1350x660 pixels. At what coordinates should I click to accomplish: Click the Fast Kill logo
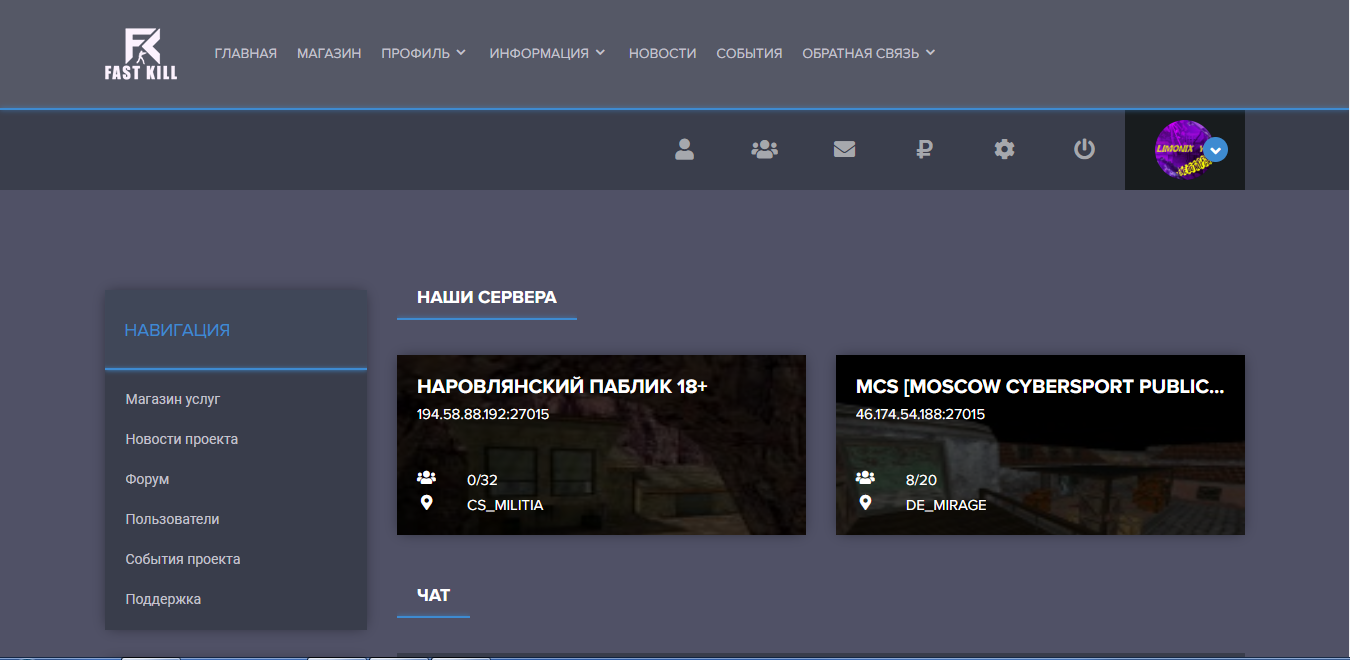point(141,53)
